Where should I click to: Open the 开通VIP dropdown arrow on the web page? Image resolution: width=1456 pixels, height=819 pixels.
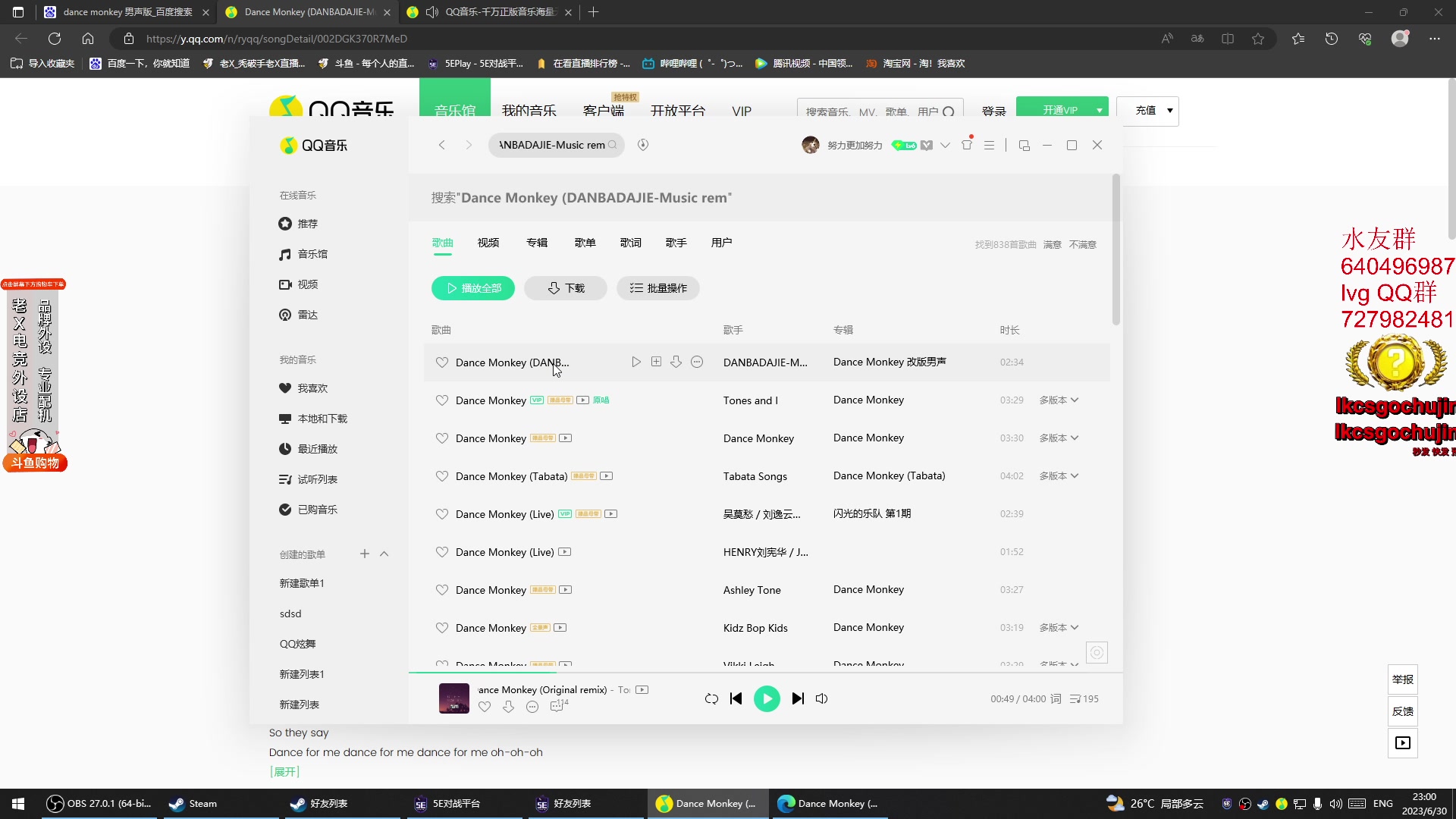point(1099,111)
